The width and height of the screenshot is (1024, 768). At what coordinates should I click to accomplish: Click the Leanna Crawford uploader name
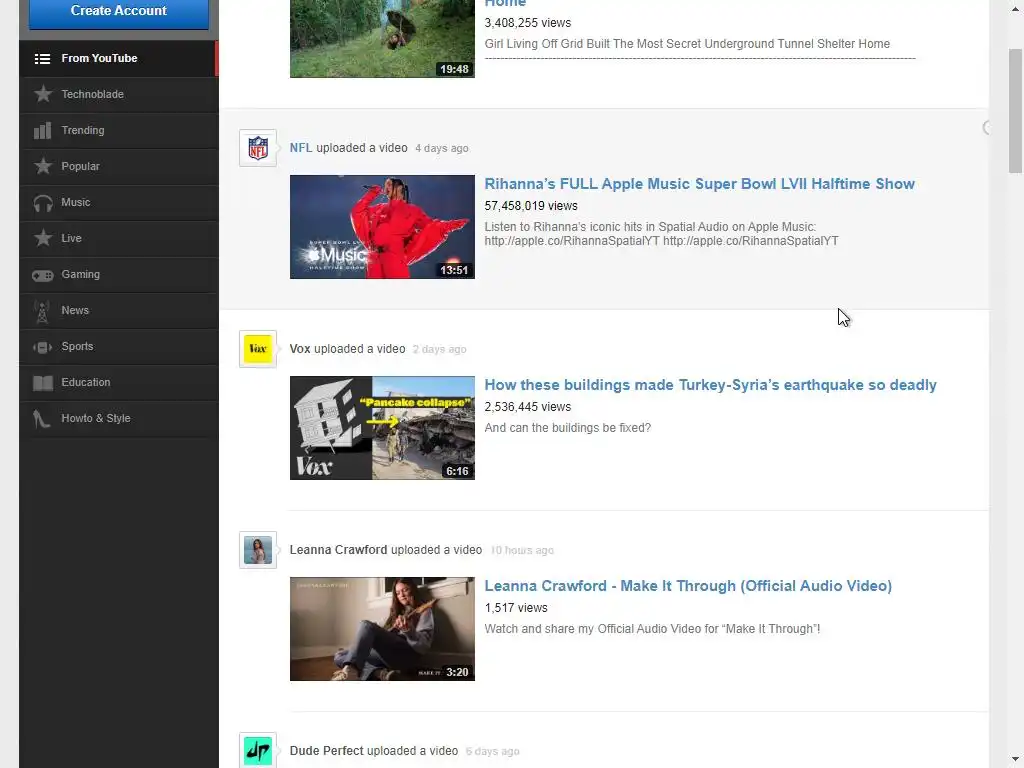(338, 551)
